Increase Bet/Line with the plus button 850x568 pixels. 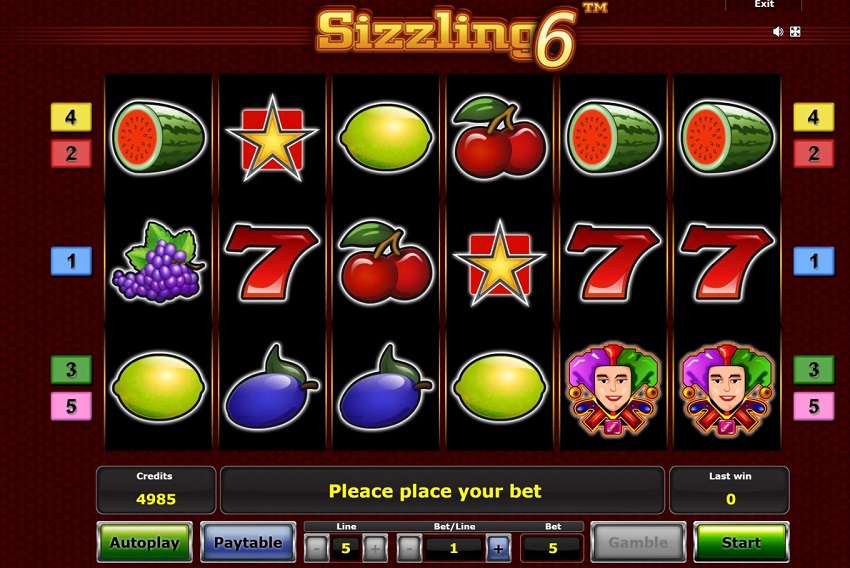(x=498, y=548)
